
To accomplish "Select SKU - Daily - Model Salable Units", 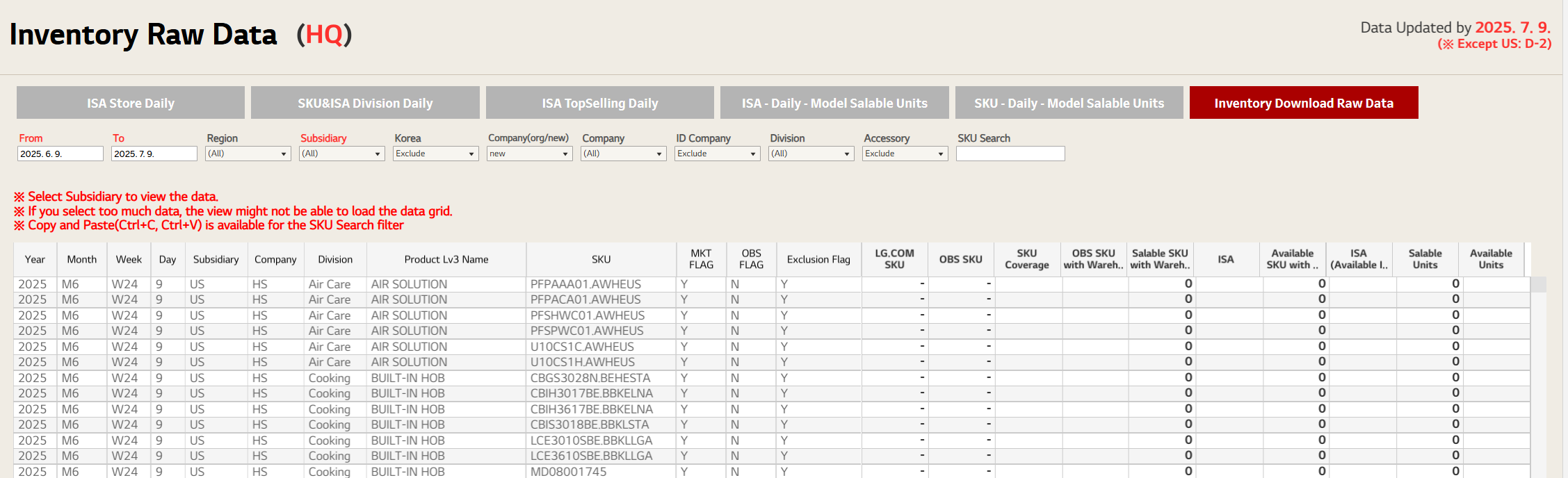I will click(1069, 103).
